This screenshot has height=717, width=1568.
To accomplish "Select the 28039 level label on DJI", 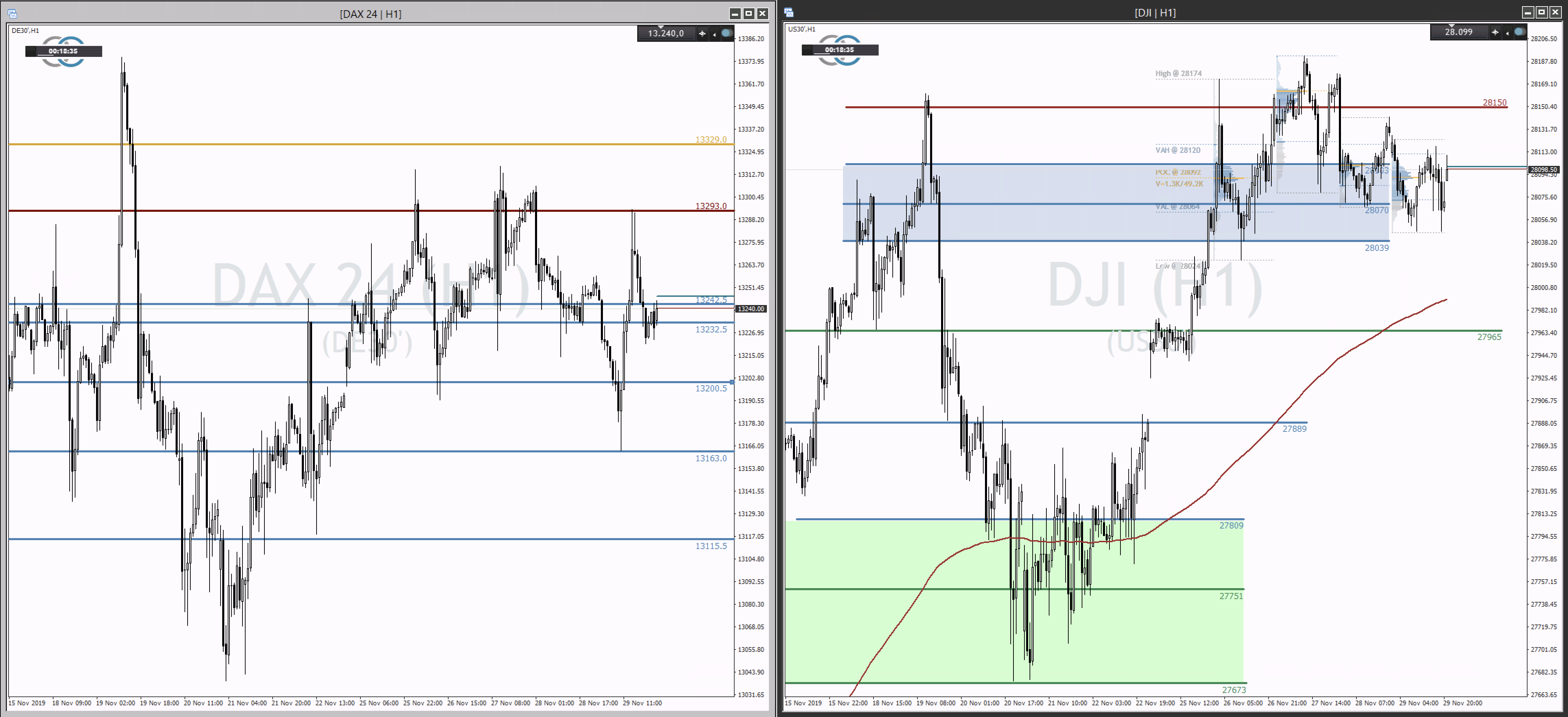I will (1377, 248).
